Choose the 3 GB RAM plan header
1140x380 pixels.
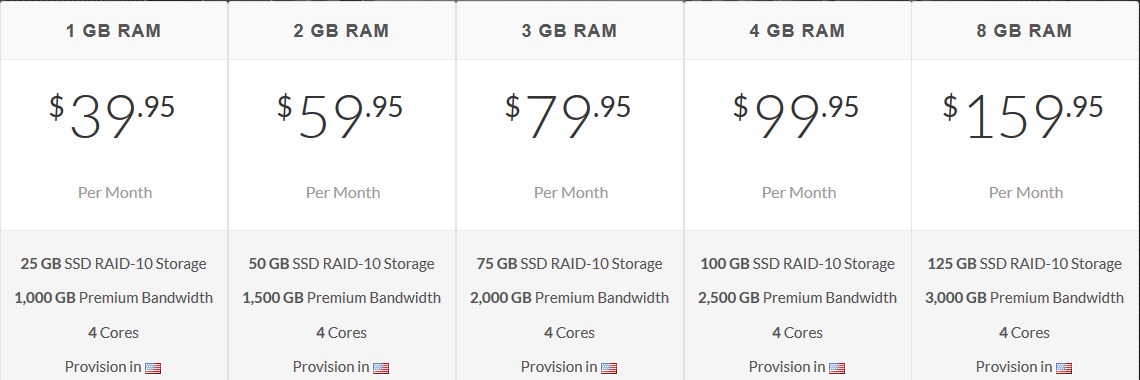pyautogui.click(x=570, y=31)
